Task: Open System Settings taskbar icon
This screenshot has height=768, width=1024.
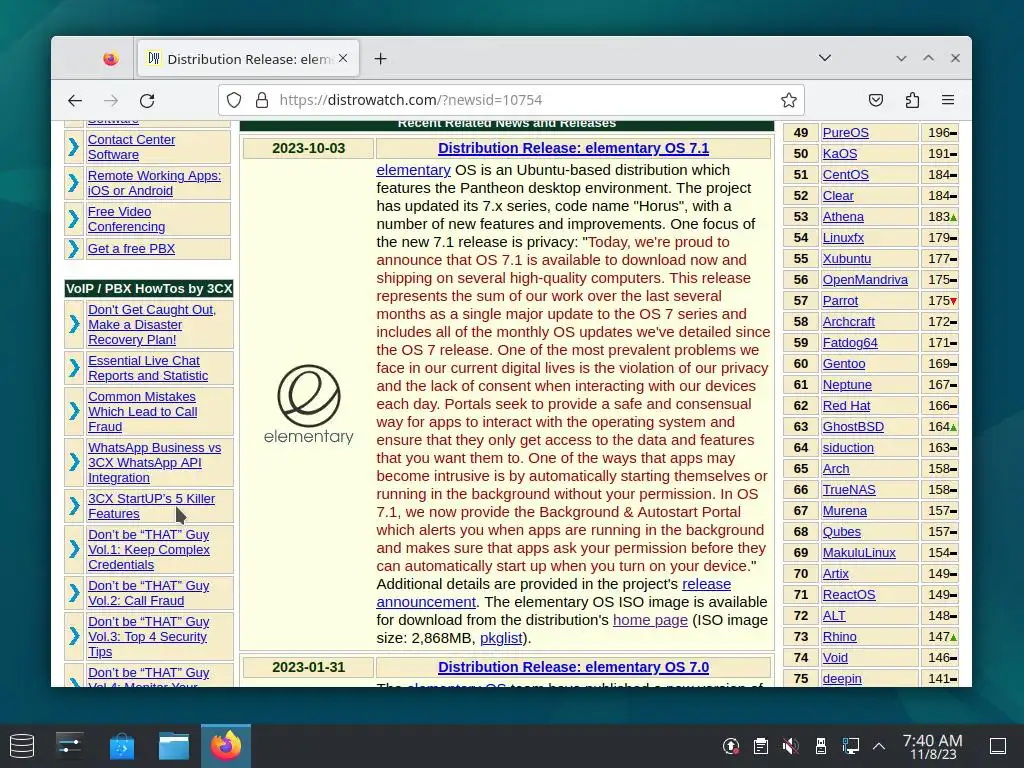Action: [69, 746]
